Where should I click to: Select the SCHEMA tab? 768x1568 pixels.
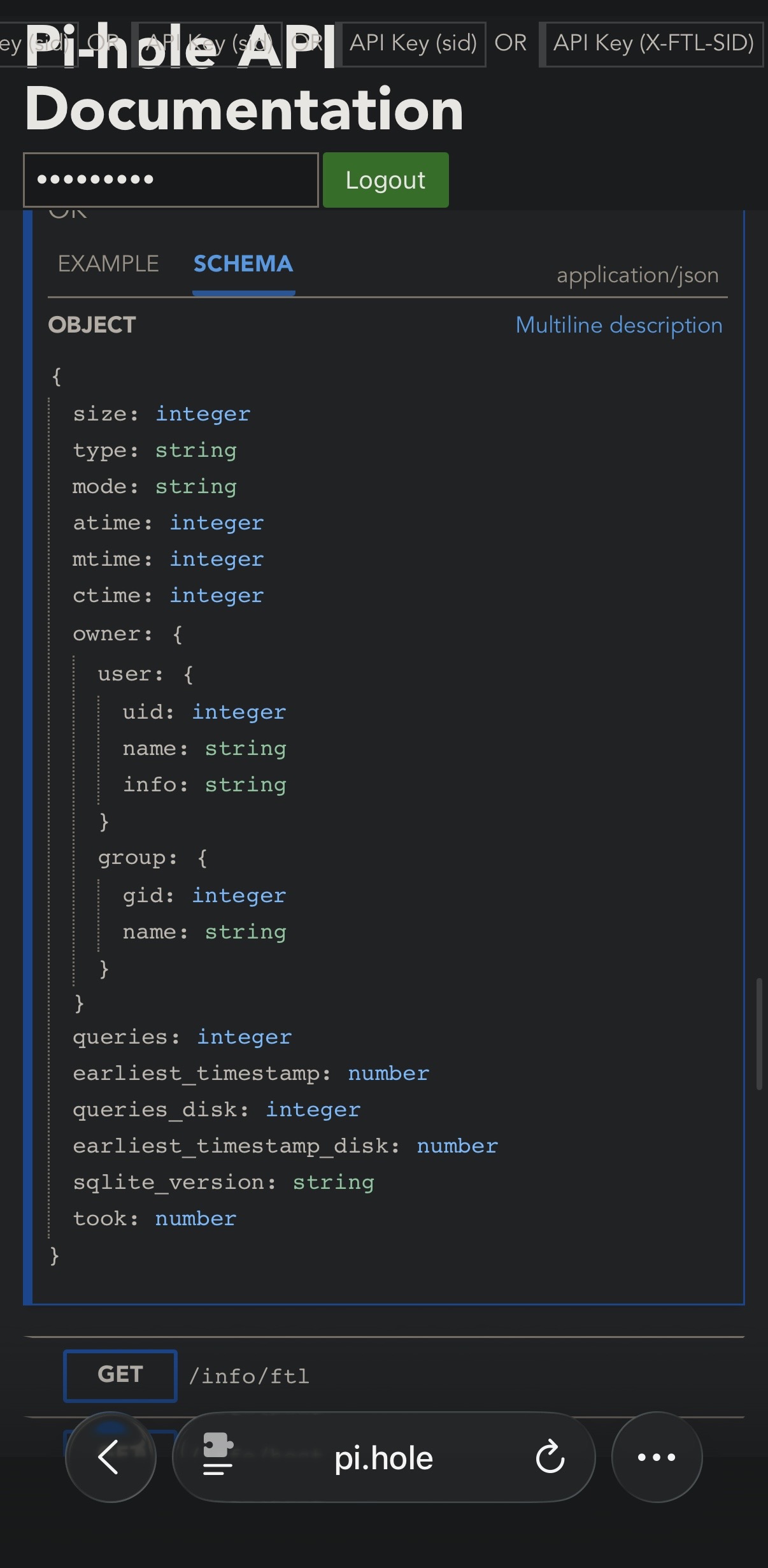click(243, 264)
